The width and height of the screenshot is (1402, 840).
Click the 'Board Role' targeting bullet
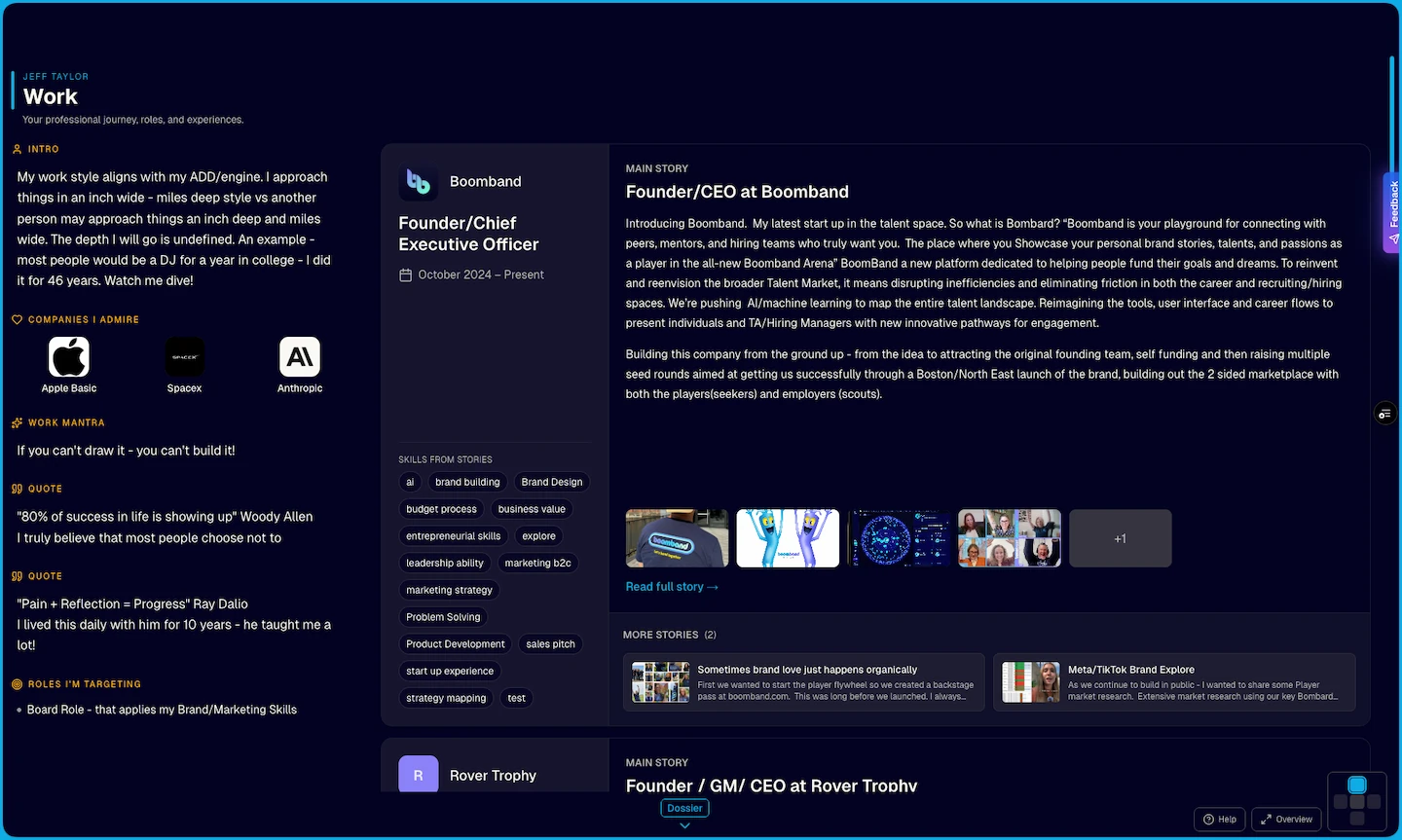(162, 710)
